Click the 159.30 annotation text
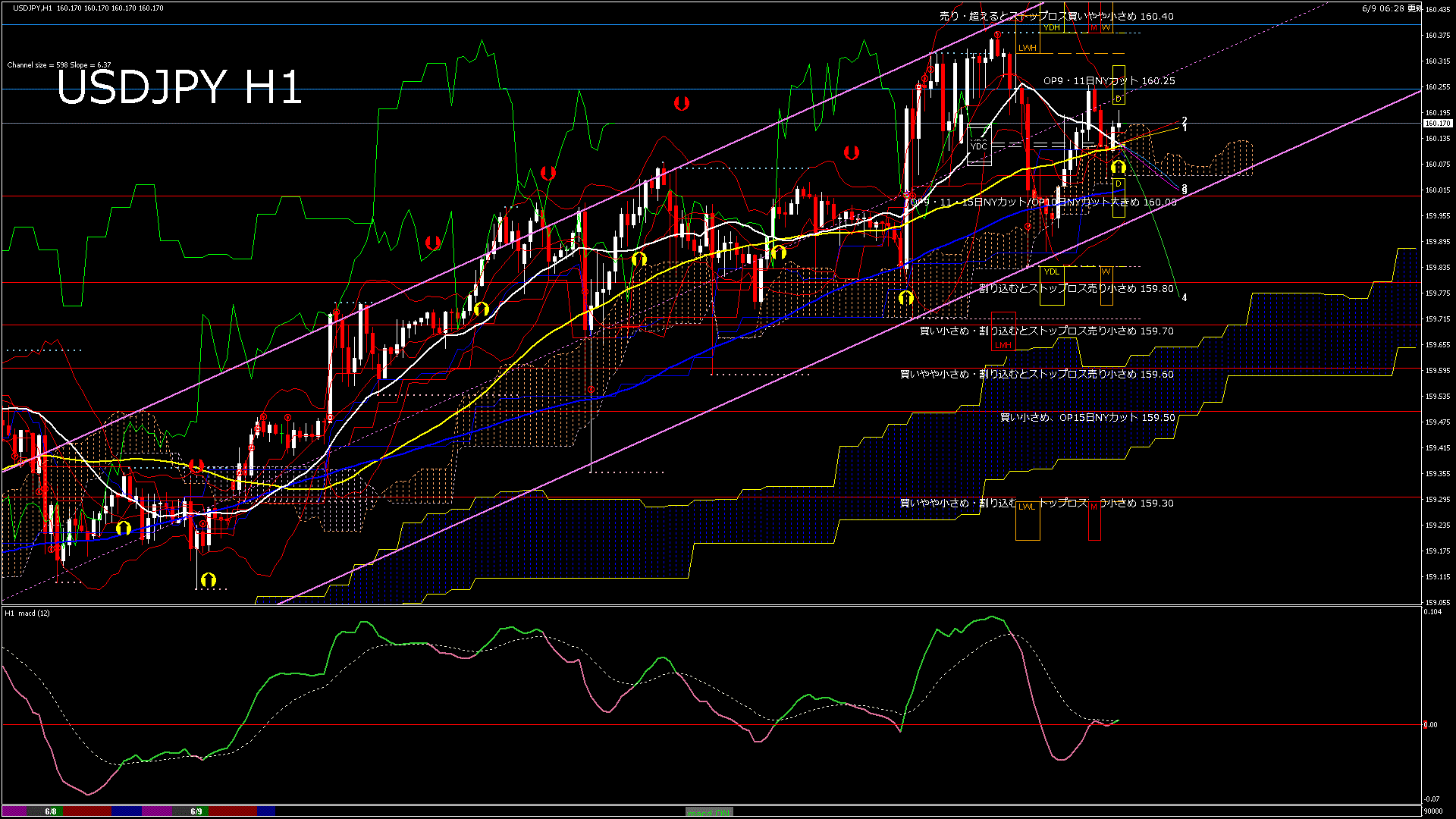The image size is (1456, 819). pyautogui.click(x=1037, y=503)
